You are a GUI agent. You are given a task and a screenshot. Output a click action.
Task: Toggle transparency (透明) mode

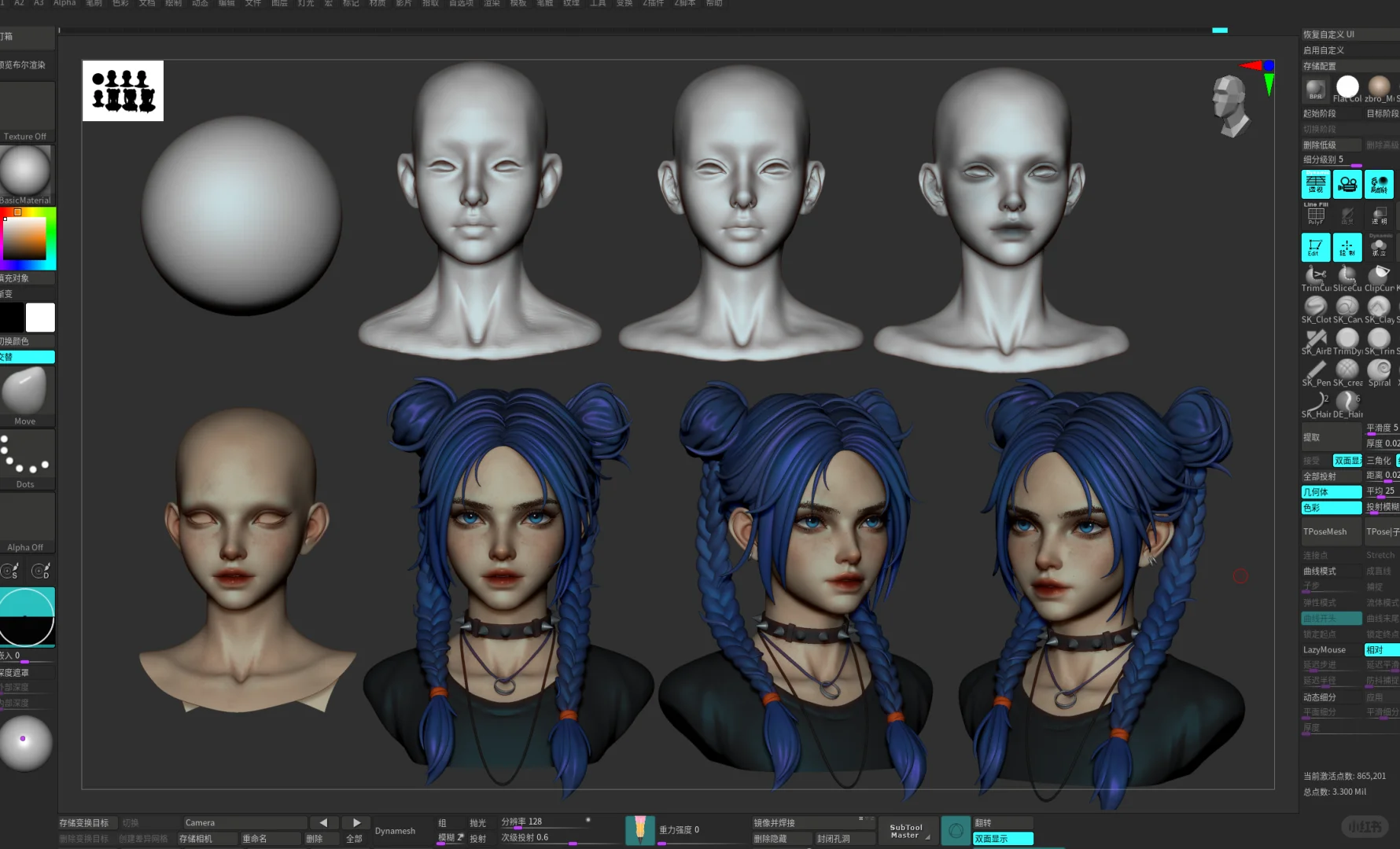pyautogui.click(x=1379, y=215)
